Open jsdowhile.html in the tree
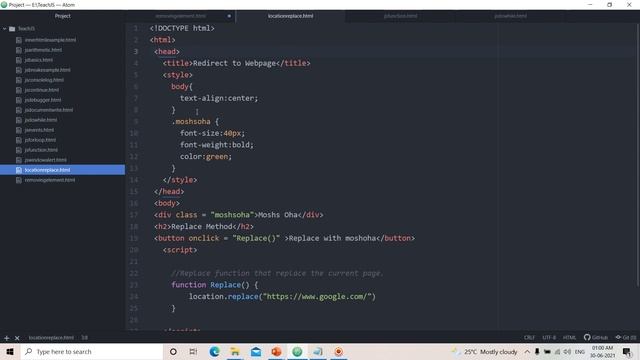The height and width of the screenshot is (360, 640). 41,120
